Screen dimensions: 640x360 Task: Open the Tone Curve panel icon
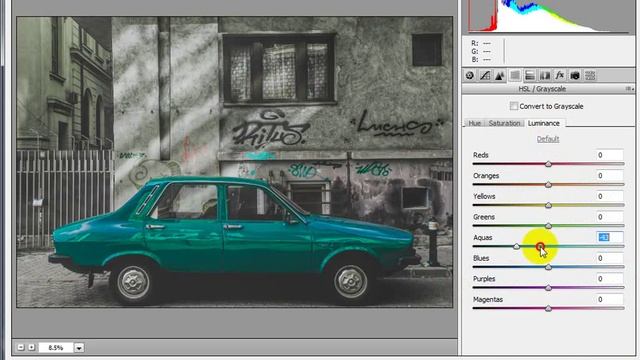pos(485,76)
